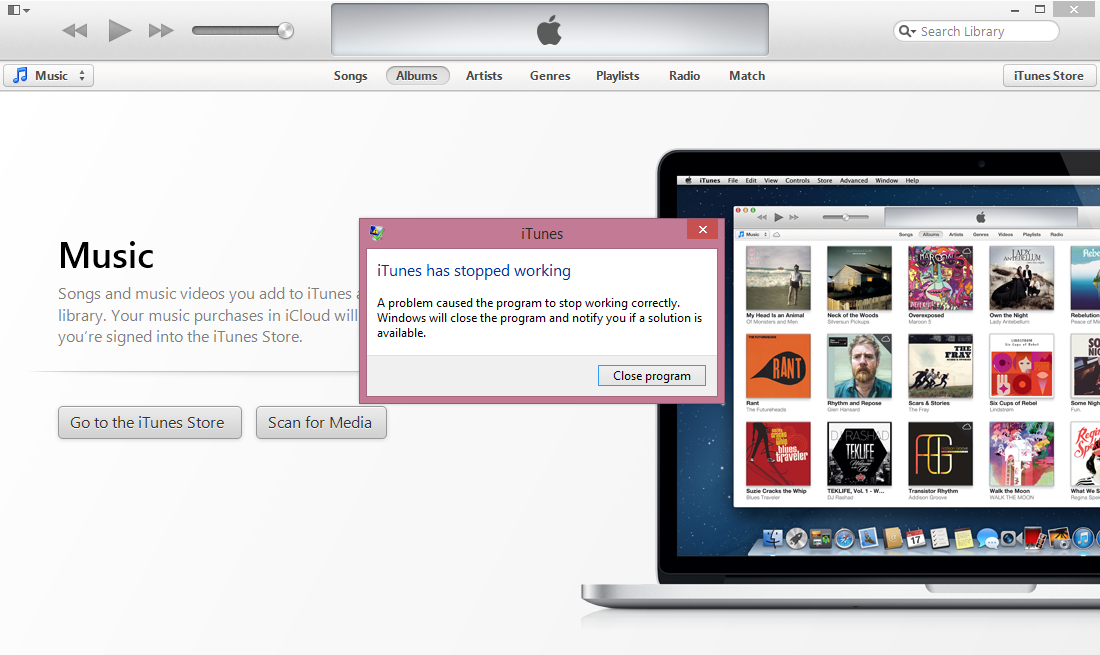
Task: Select the Albums tab
Action: pos(417,76)
